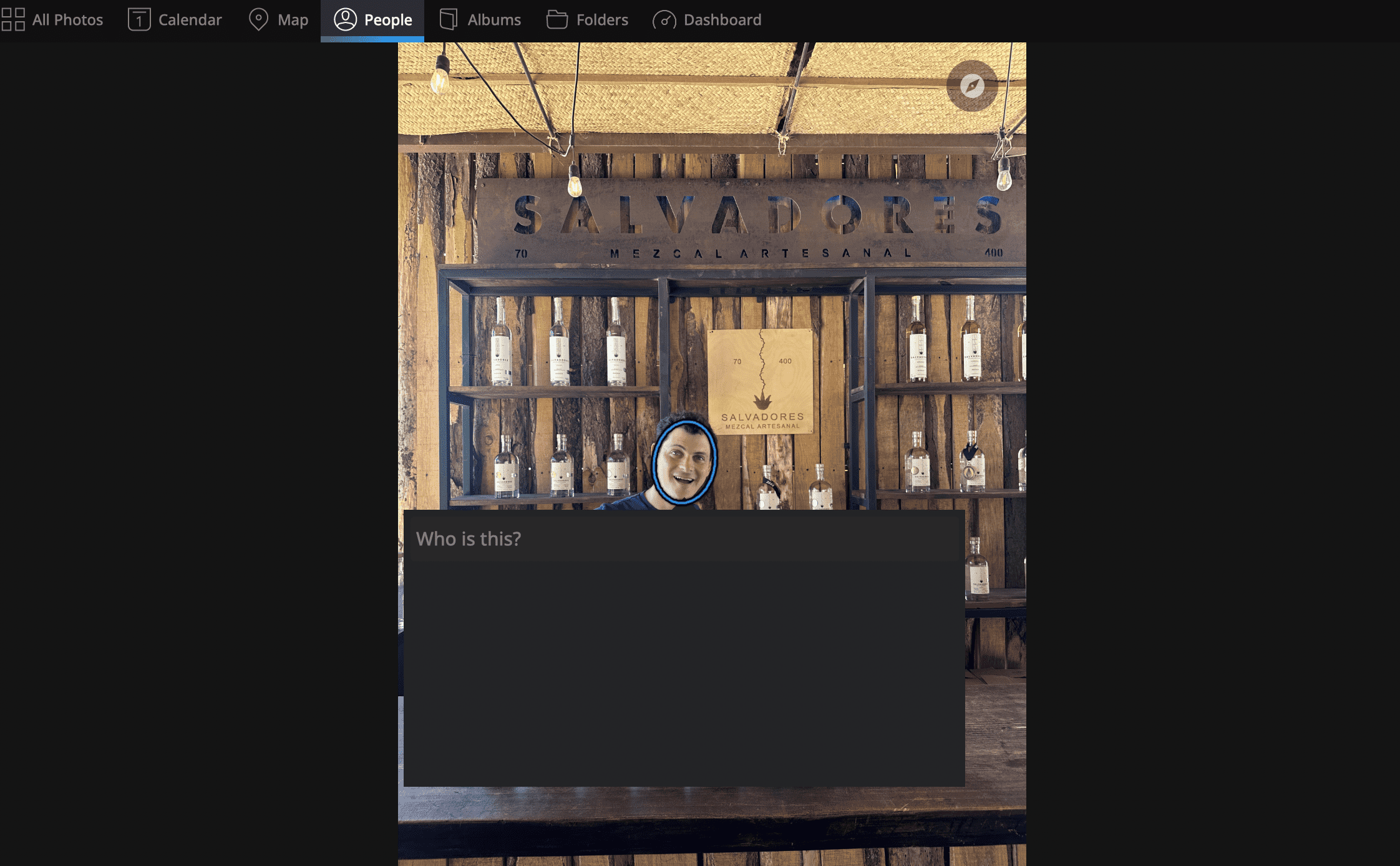Click the People section icon
Viewport: 1400px width, 866px height.
(344, 19)
